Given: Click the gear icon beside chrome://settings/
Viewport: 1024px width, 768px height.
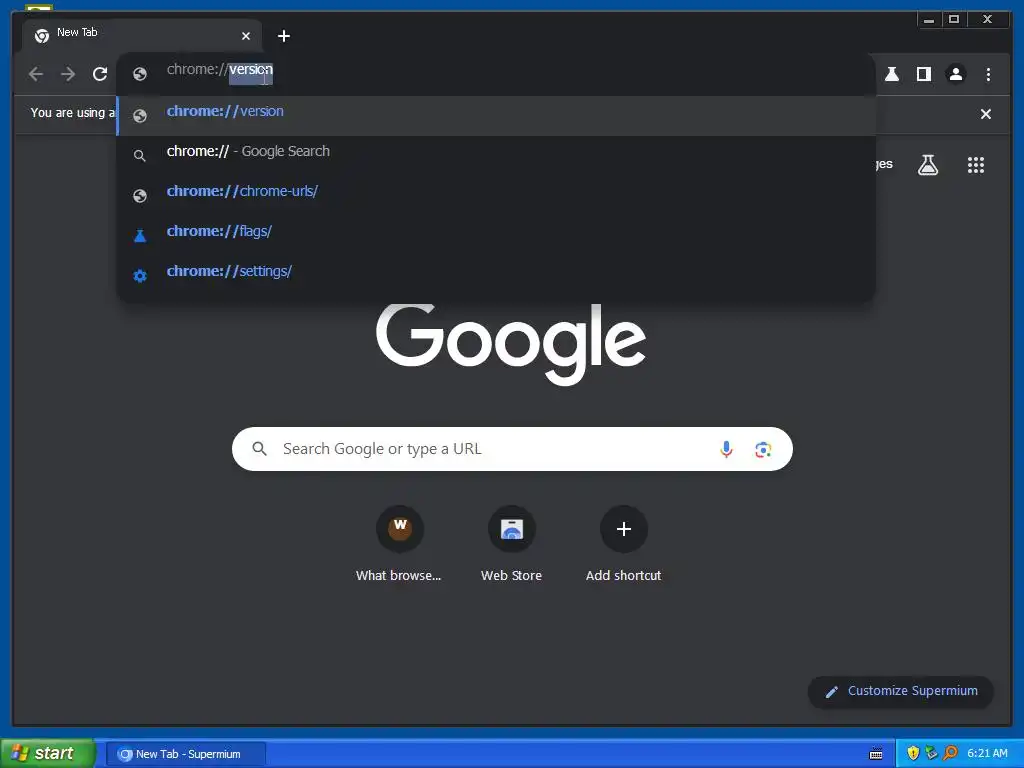Looking at the screenshot, I should point(140,276).
